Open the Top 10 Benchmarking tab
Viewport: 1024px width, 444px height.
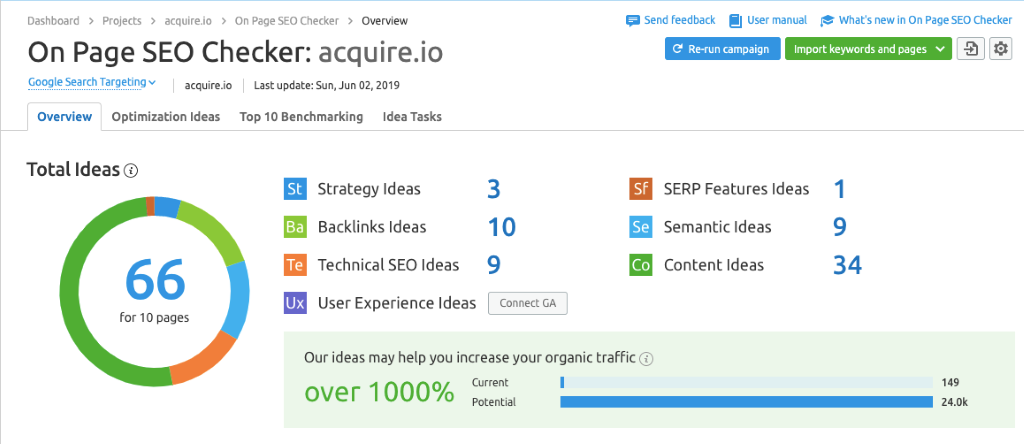pos(301,117)
